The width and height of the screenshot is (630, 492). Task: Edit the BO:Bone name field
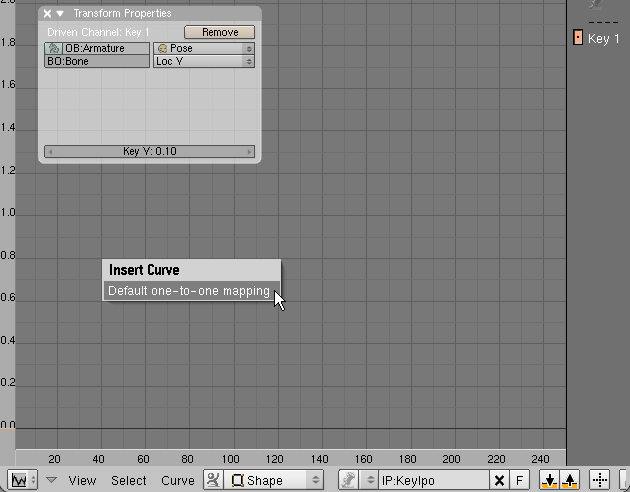(97, 61)
